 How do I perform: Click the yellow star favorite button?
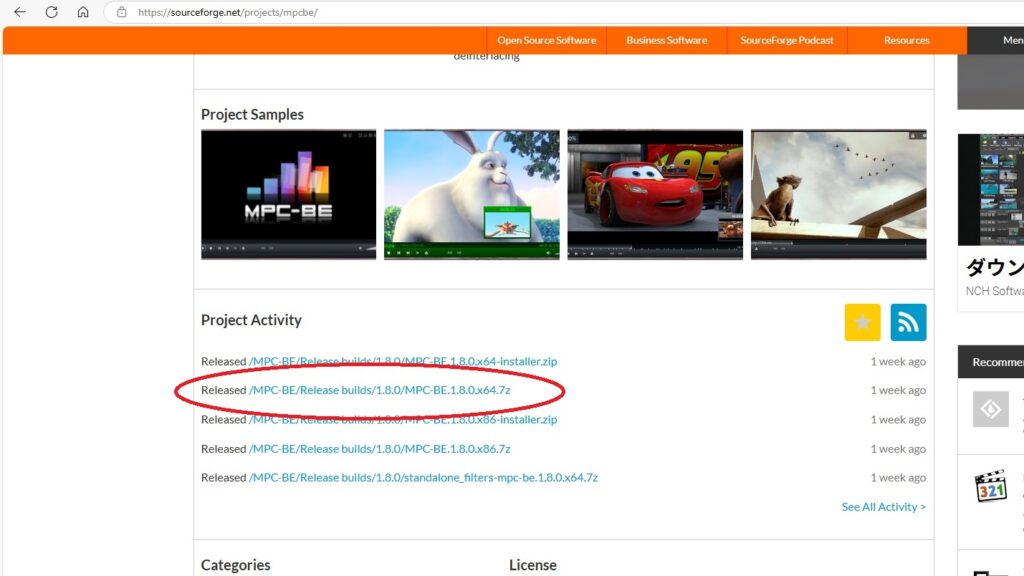pos(862,322)
